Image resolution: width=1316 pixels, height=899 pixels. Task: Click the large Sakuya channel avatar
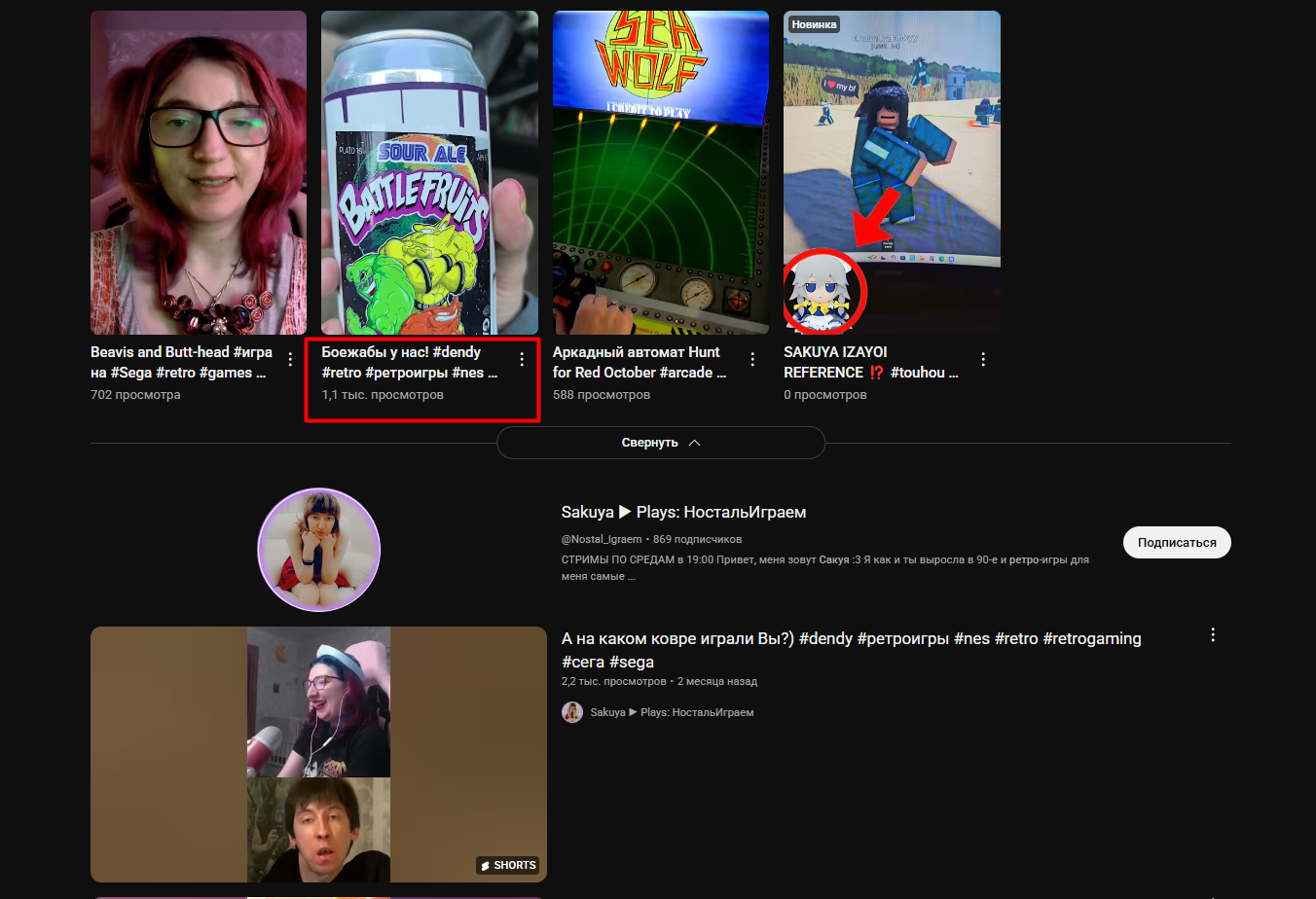318,550
